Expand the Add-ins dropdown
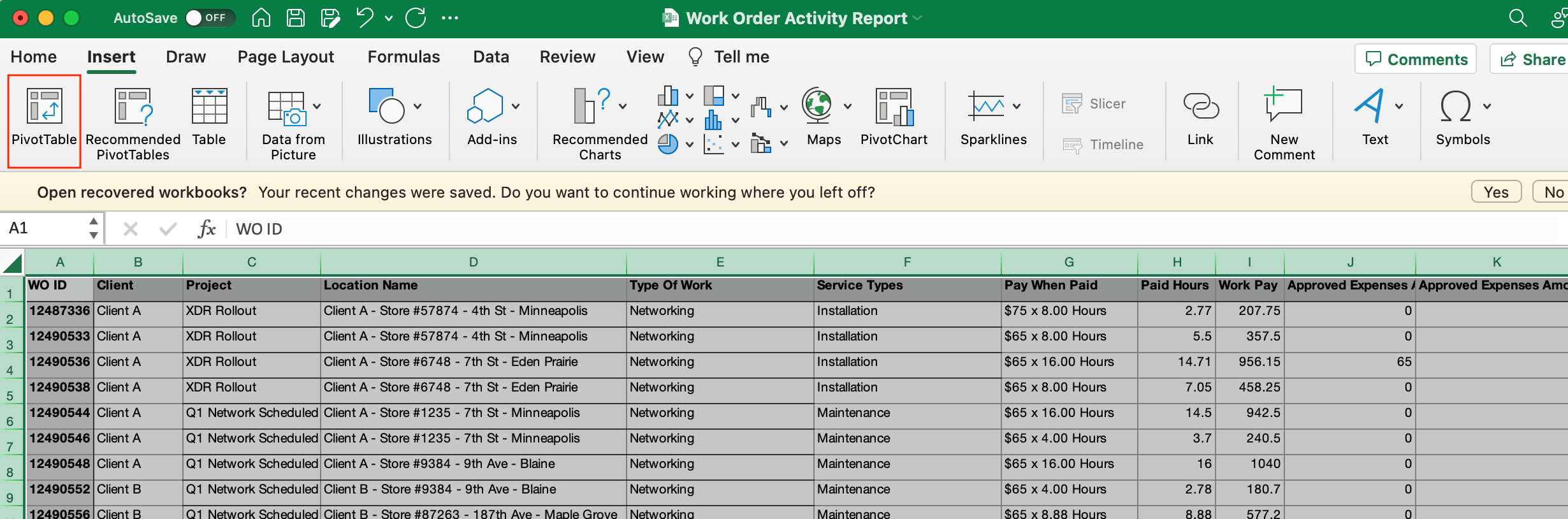The width and height of the screenshot is (1568, 519). (x=516, y=106)
